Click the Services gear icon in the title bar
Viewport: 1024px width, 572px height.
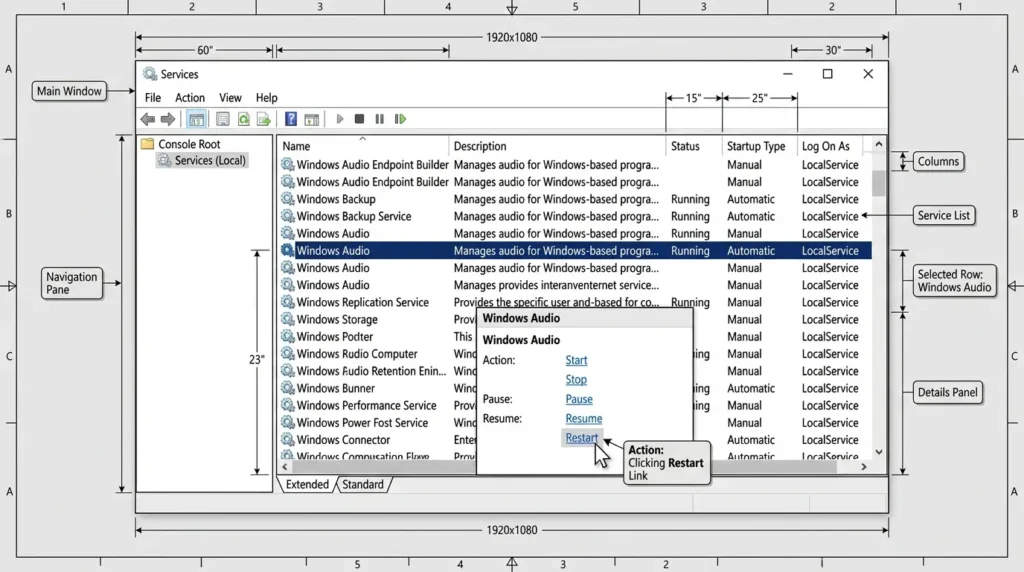tap(150, 74)
